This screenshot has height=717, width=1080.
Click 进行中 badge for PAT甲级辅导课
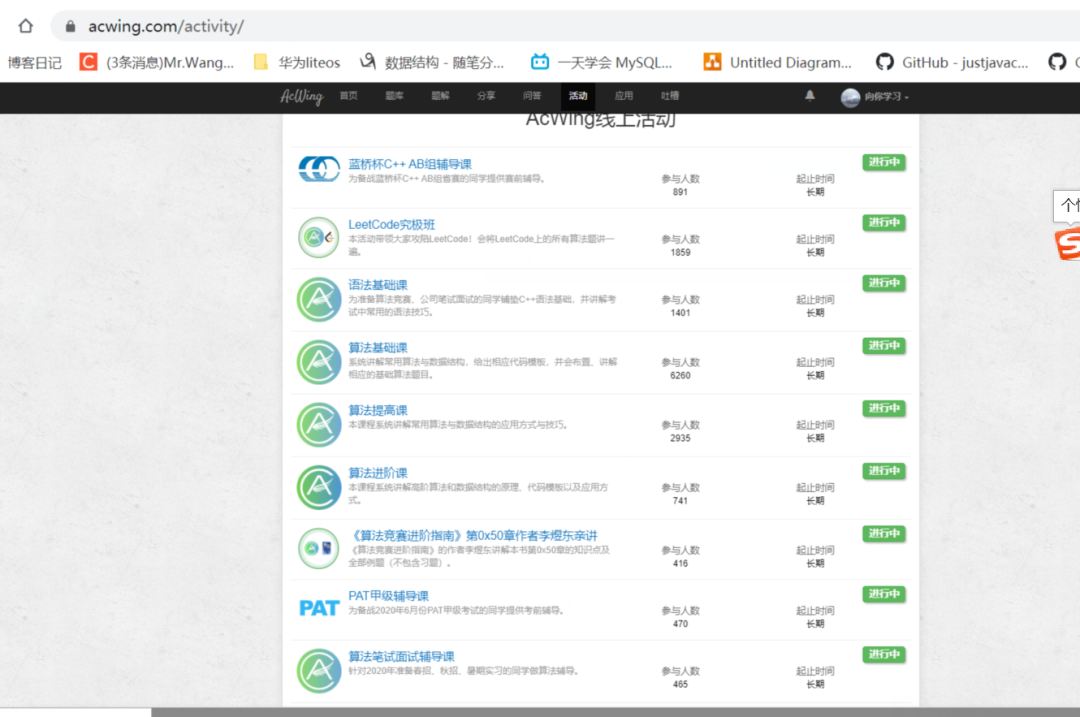click(884, 595)
